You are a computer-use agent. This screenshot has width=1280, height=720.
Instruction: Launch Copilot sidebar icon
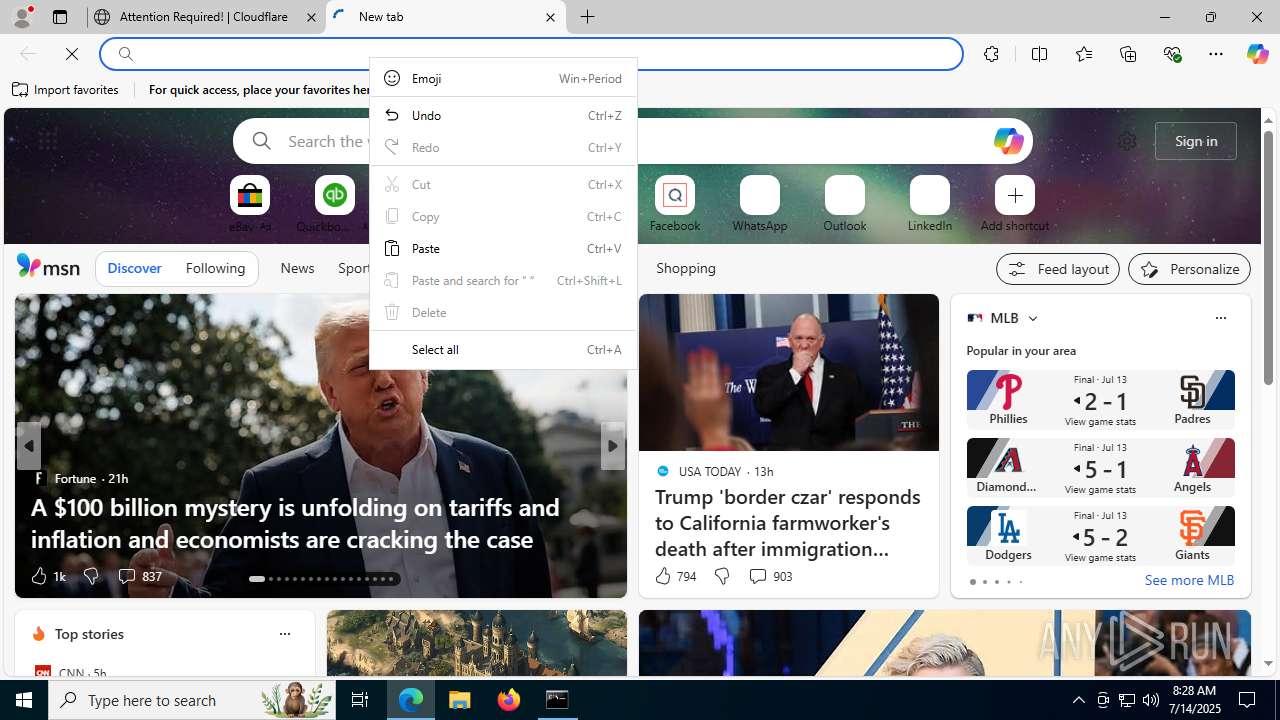point(1257,54)
